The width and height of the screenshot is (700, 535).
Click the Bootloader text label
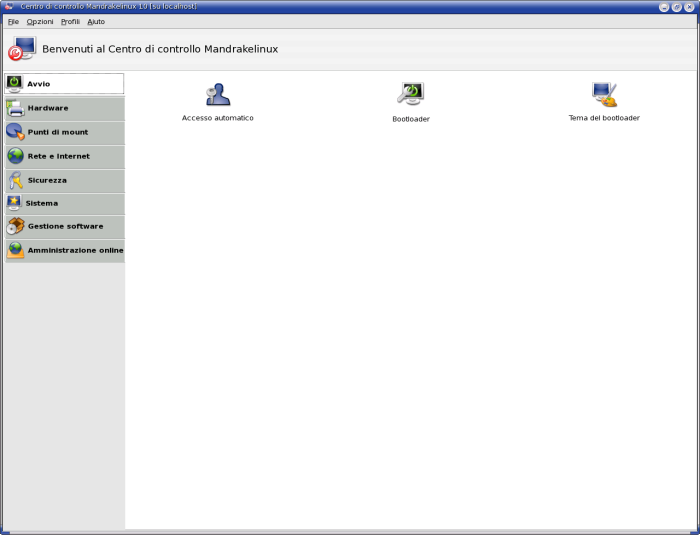(x=411, y=119)
